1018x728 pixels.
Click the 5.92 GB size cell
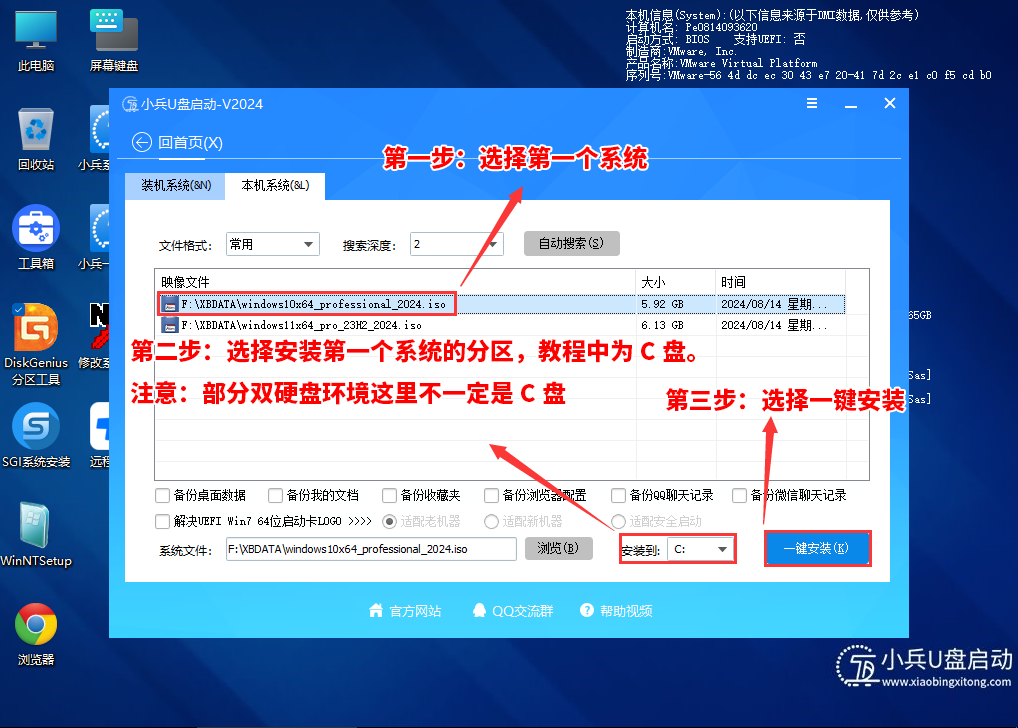coord(662,304)
